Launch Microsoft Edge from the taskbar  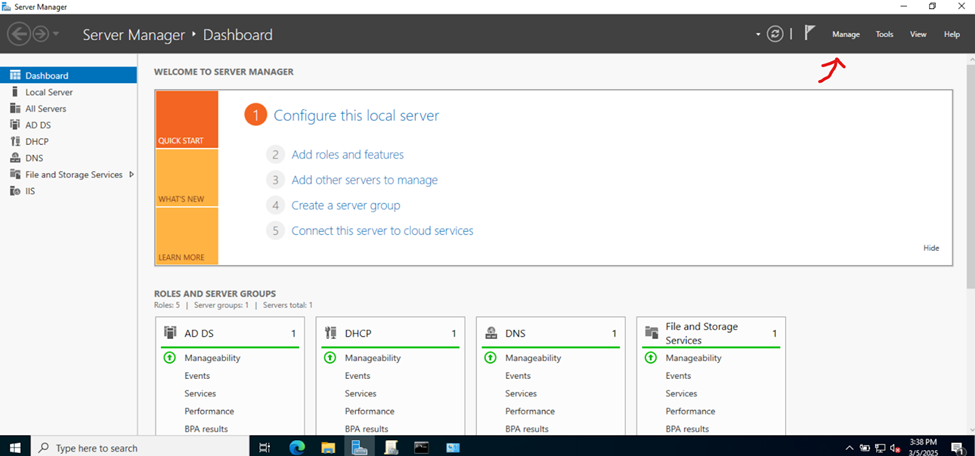click(297, 447)
